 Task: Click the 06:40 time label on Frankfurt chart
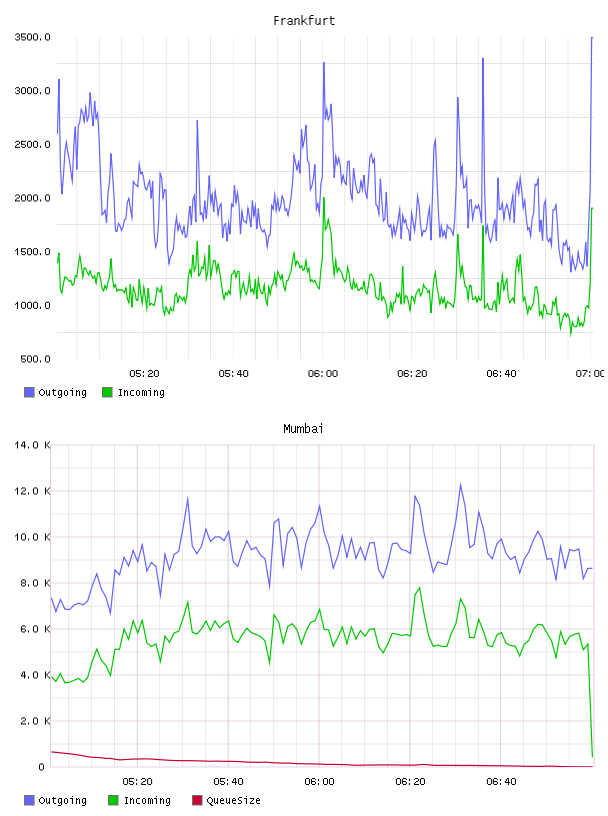501,374
